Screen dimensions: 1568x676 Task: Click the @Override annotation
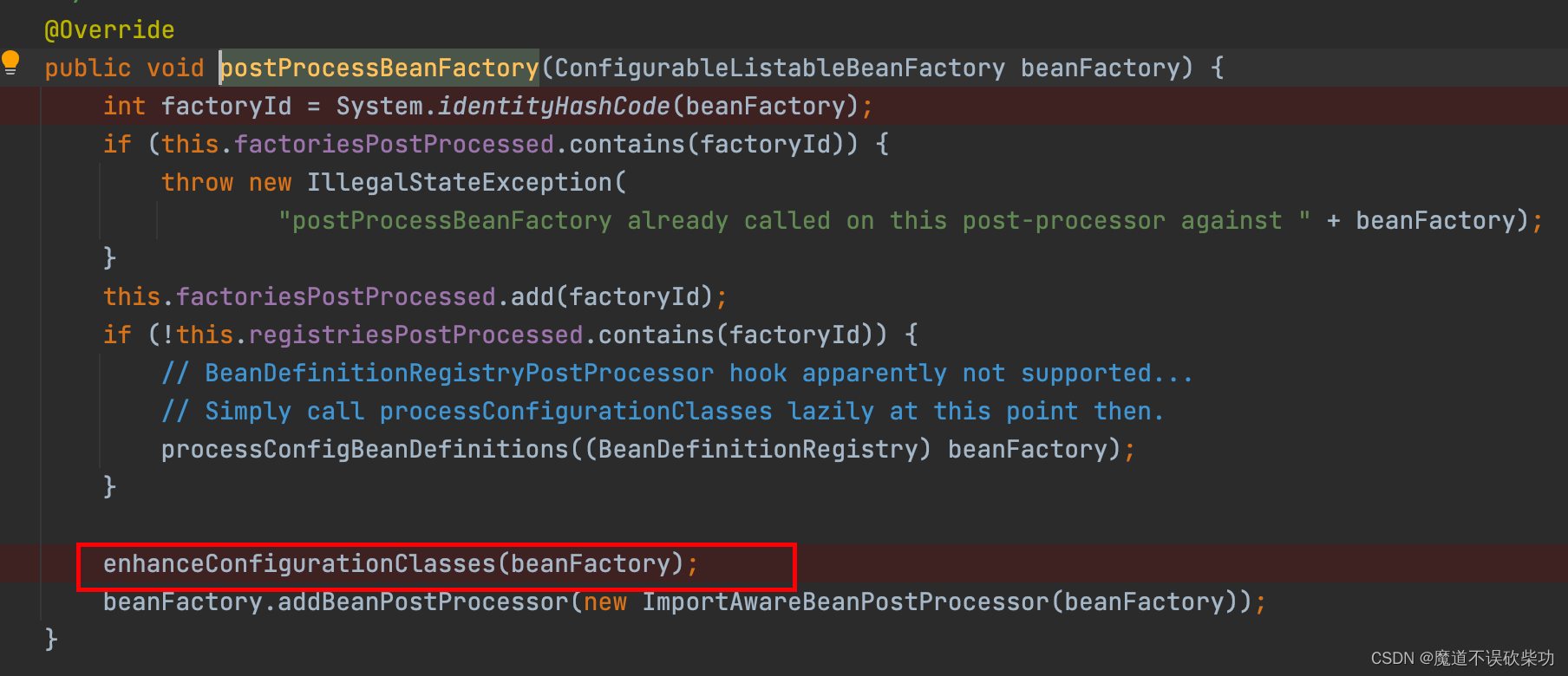coord(109,30)
